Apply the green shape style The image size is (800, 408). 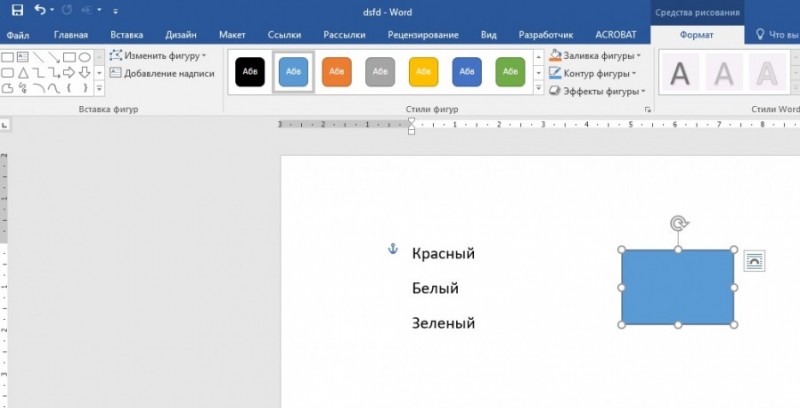pos(510,72)
